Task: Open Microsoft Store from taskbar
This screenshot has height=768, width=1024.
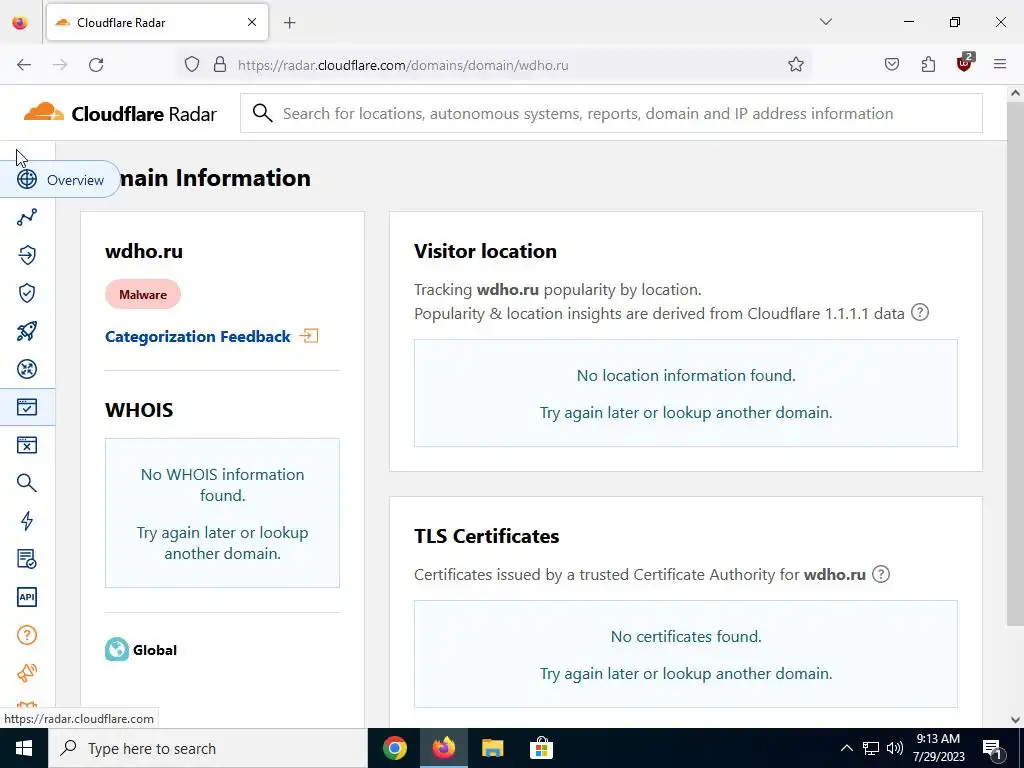Action: pyautogui.click(x=541, y=748)
